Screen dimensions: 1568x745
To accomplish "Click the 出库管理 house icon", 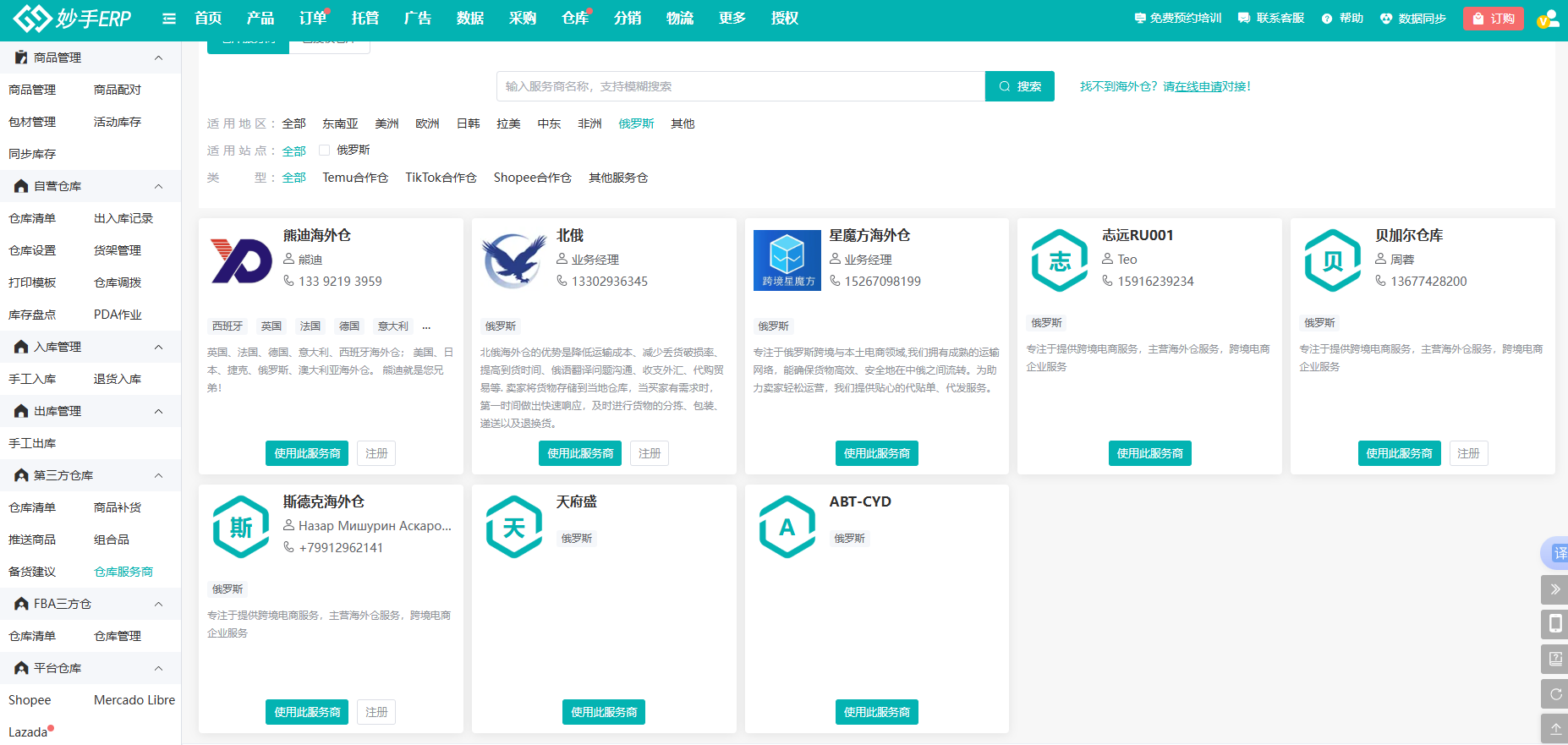I will (21, 411).
